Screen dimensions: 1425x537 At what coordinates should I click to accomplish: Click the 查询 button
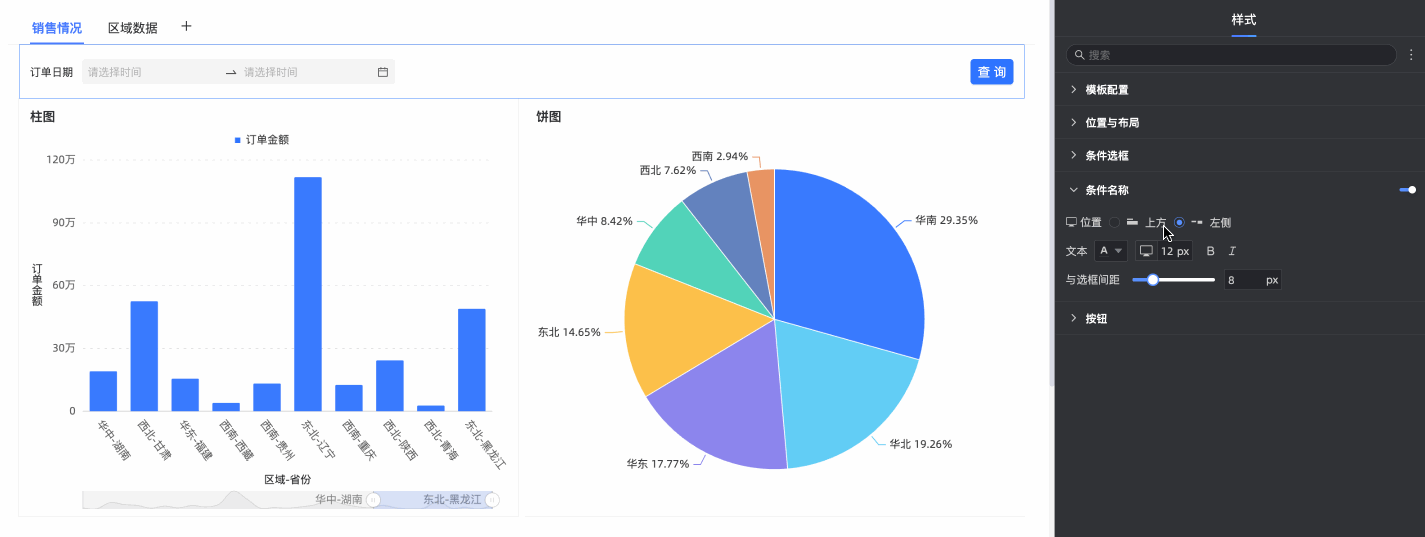tap(991, 72)
